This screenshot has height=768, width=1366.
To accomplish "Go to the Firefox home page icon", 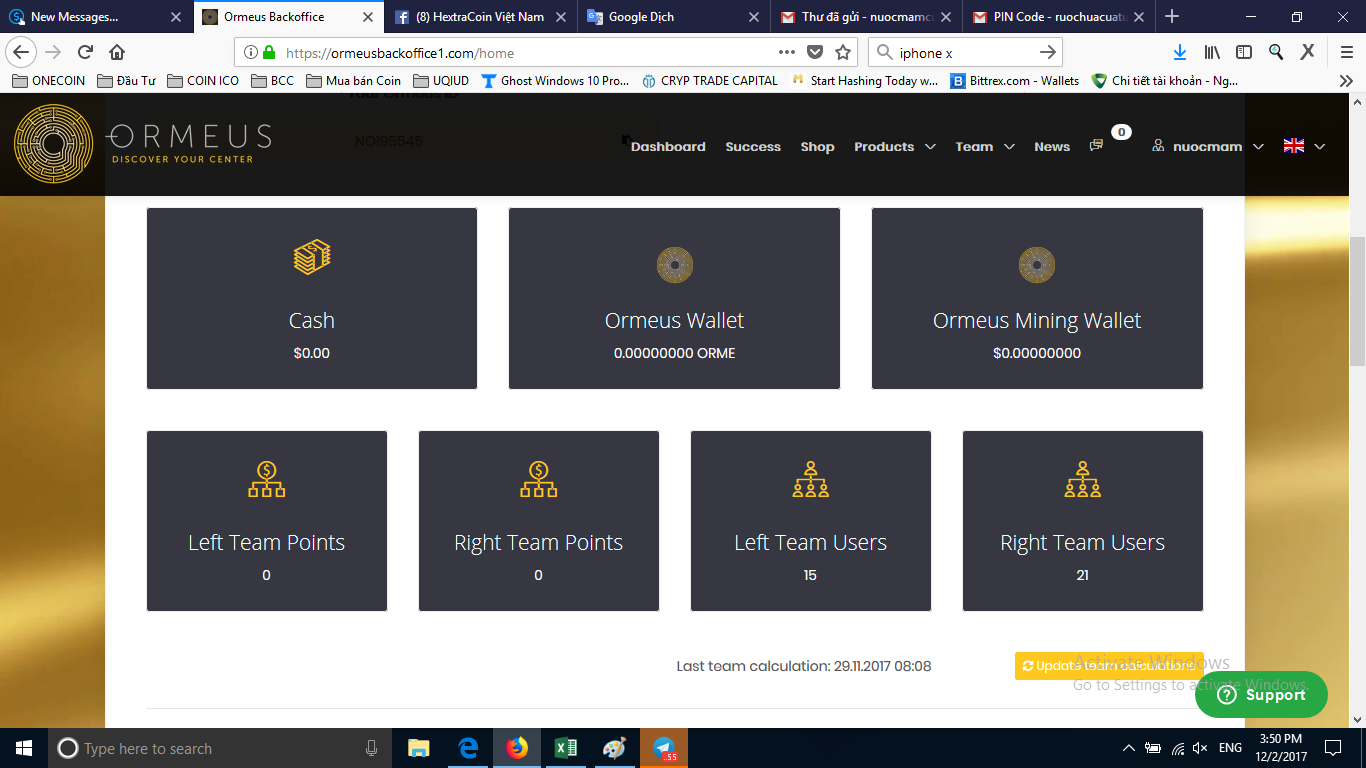I will pyautogui.click(x=117, y=52).
